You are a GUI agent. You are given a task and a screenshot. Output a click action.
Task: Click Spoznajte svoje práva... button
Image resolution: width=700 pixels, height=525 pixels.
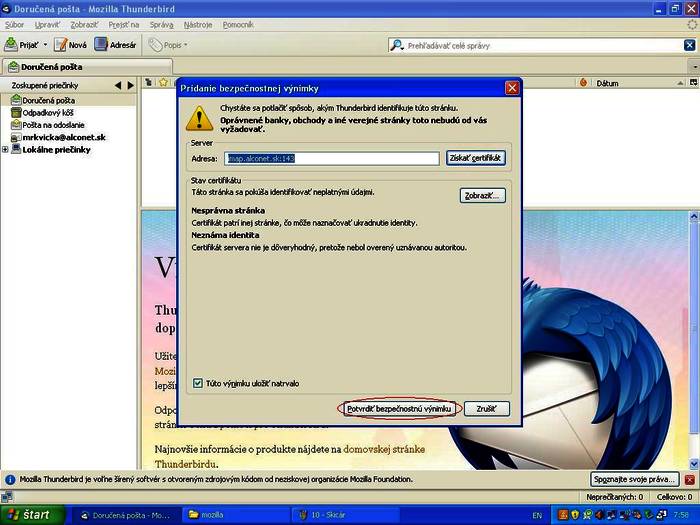pos(634,479)
